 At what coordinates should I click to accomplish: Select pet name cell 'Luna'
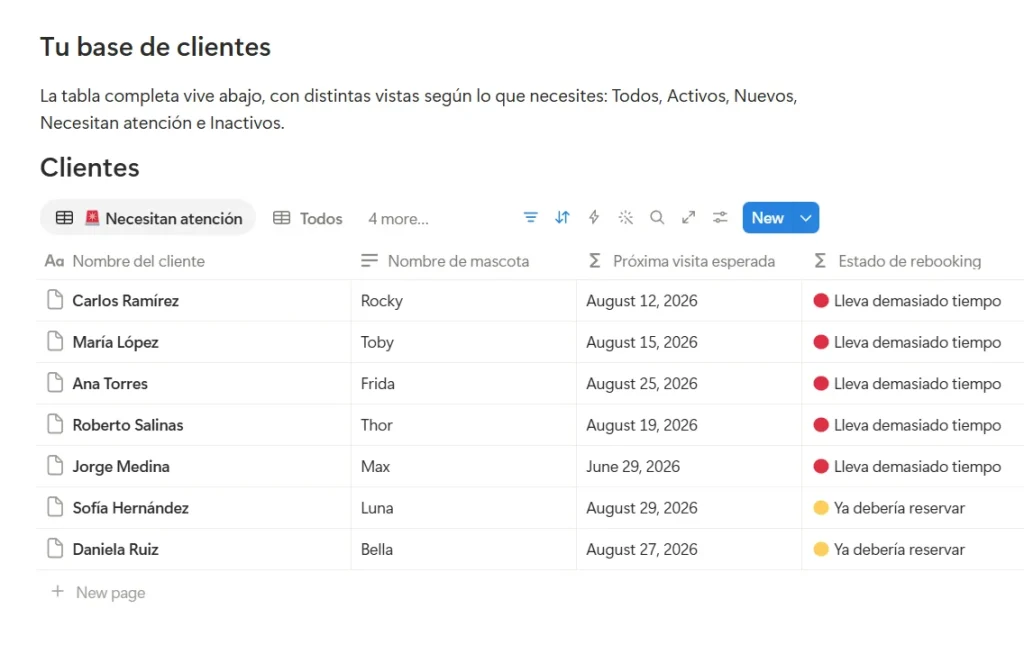(464, 508)
